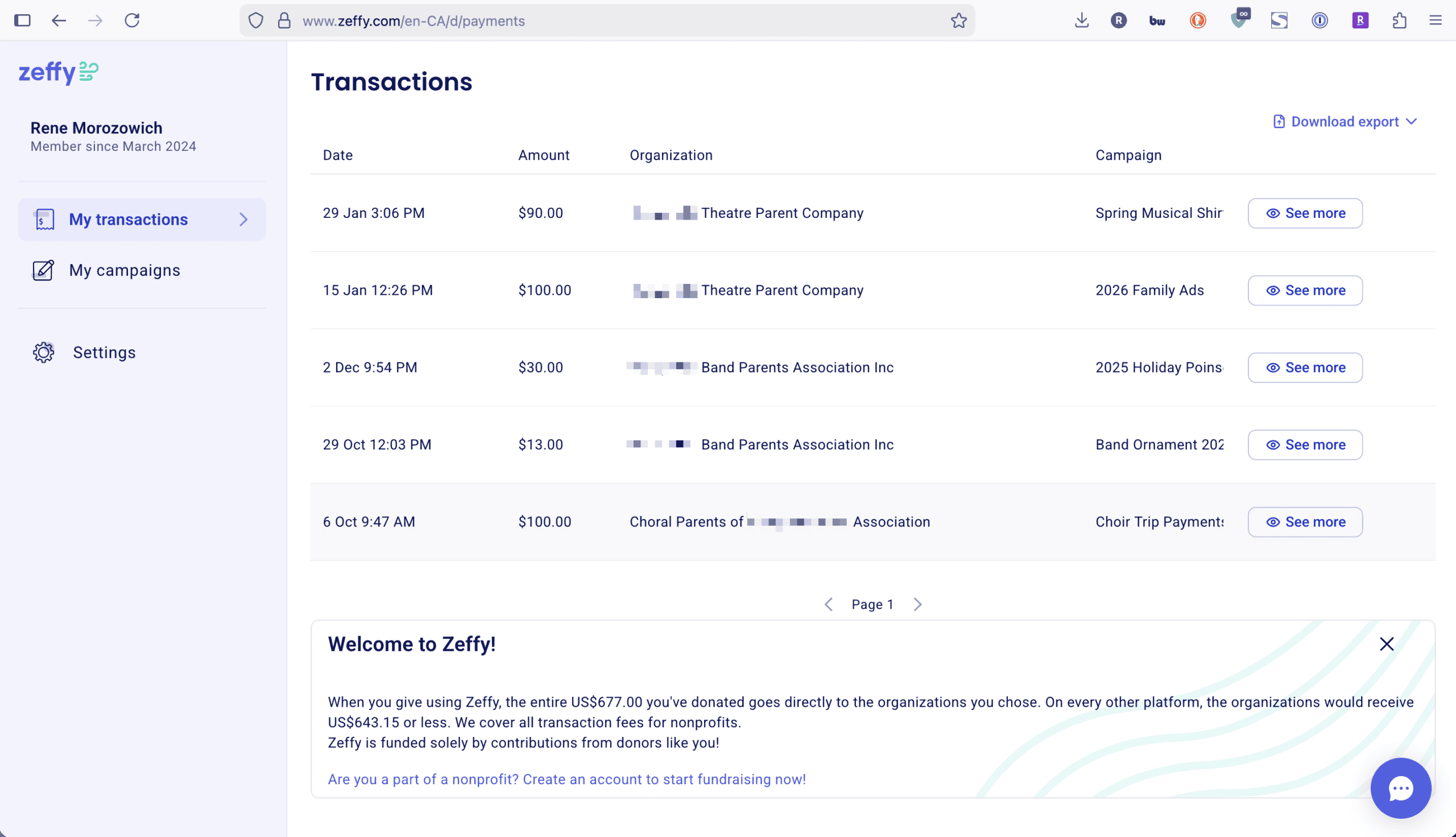
Task: Open DuckDuckGo extension icon
Action: coord(1197,20)
